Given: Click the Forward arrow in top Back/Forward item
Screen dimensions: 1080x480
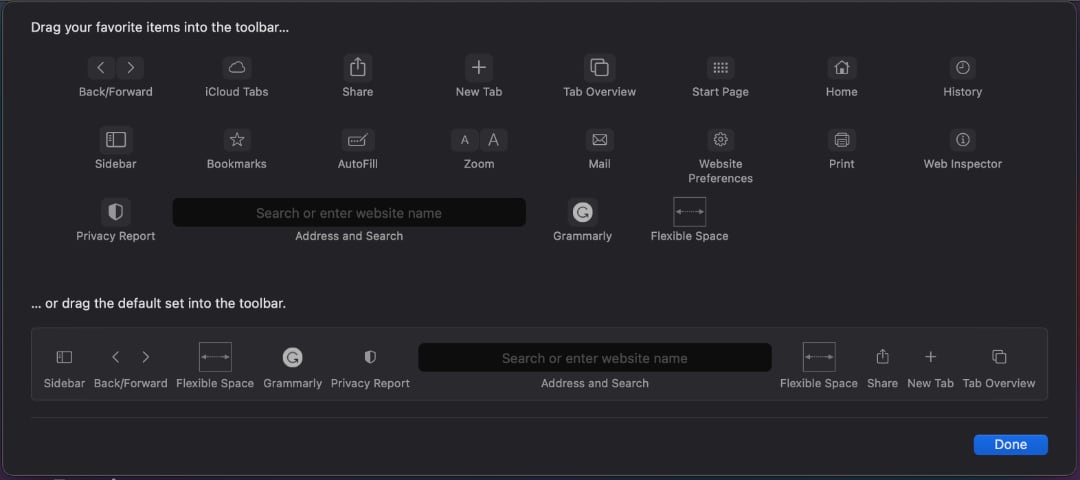Looking at the screenshot, I should point(130,67).
